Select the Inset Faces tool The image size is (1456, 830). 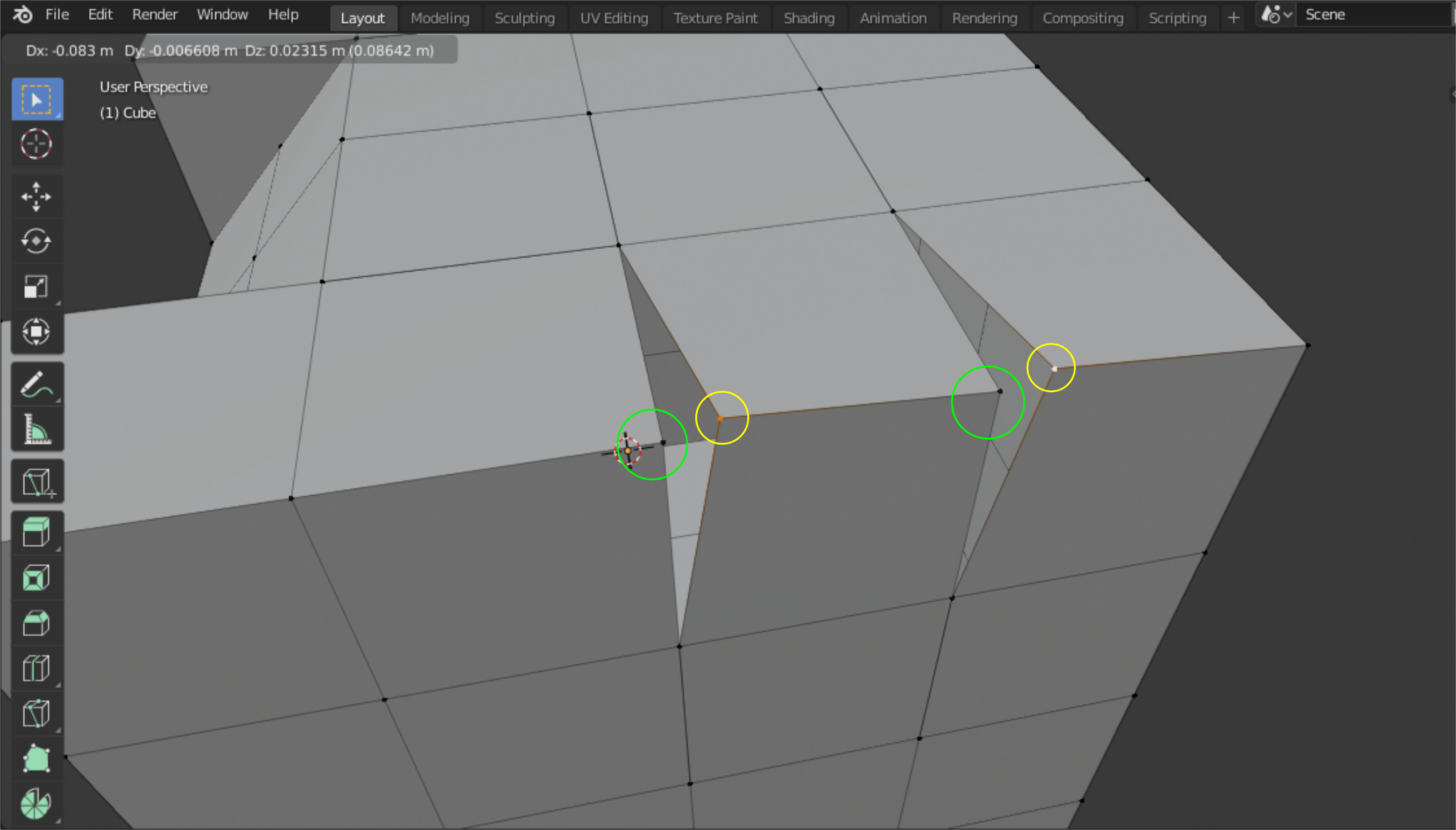click(37, 578)
